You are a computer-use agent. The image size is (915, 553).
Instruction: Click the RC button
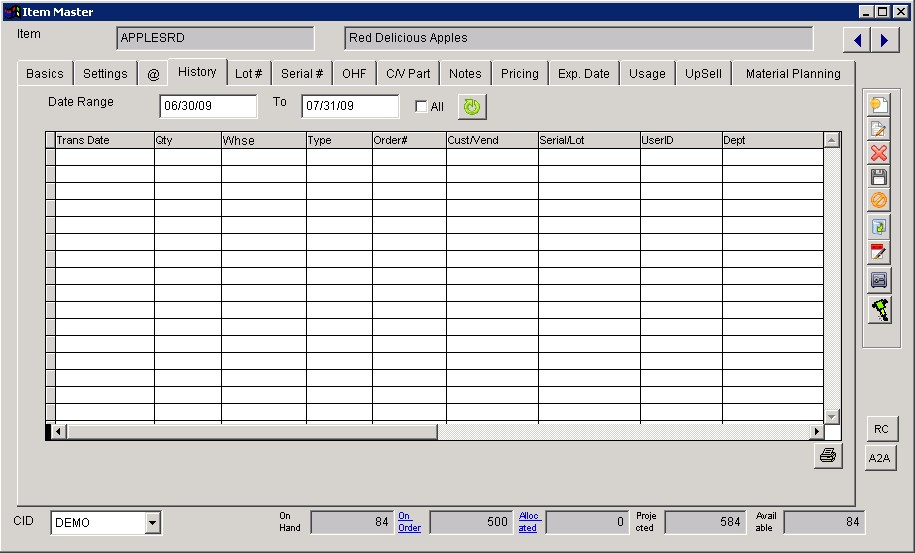coord(881,429)
